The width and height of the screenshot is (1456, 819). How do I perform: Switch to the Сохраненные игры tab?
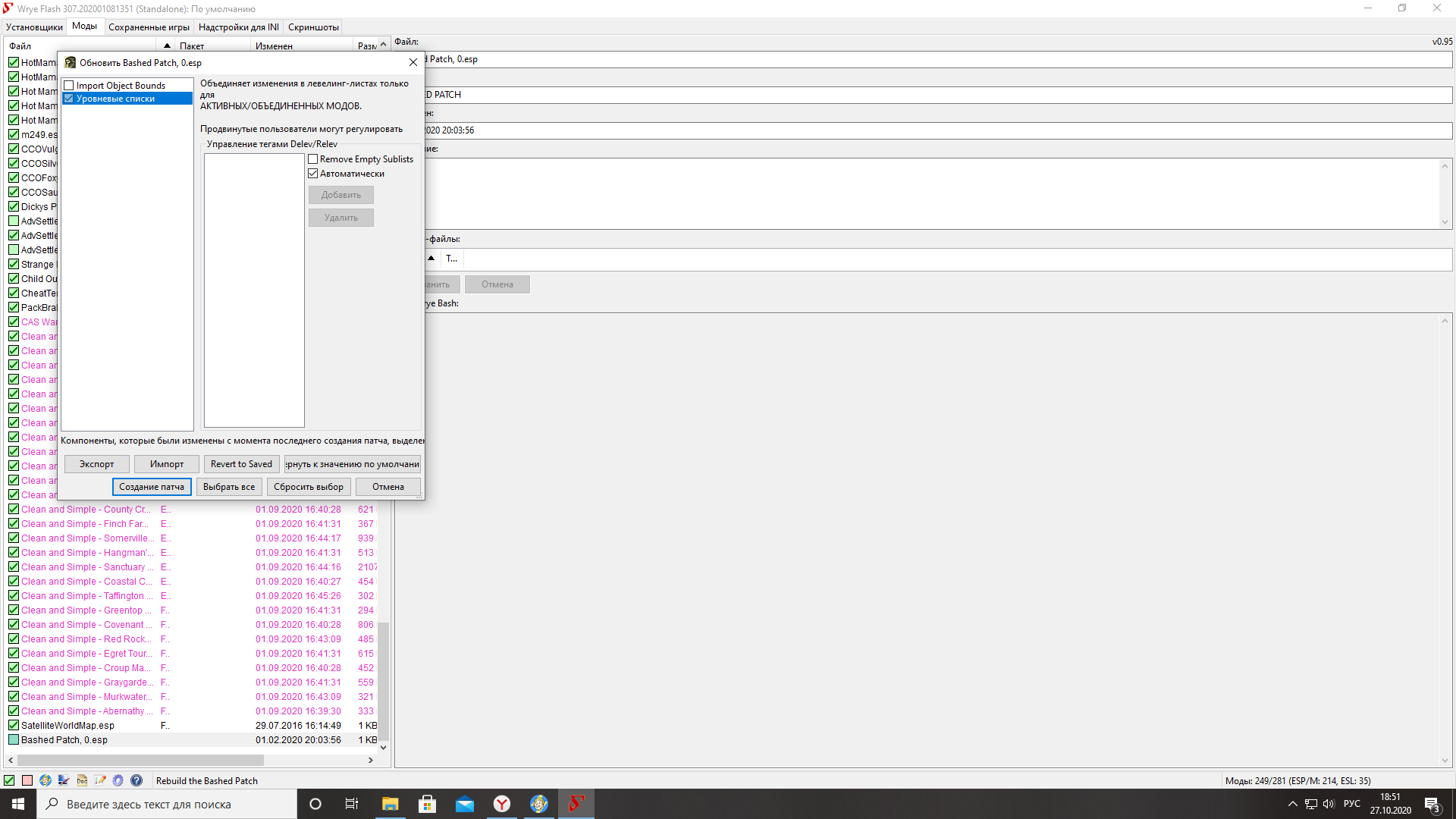click(x=149, y=27)
